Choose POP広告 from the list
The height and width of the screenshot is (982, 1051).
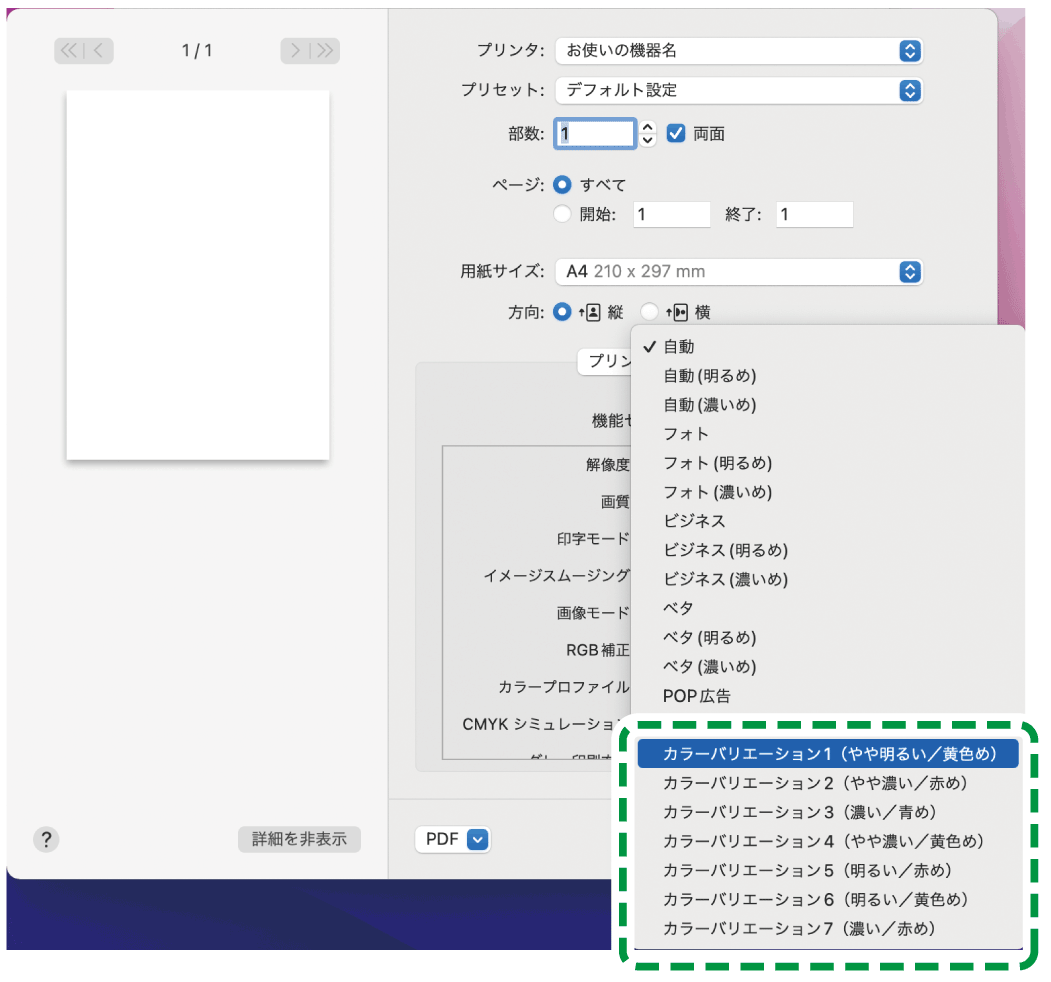coord(697,696)
